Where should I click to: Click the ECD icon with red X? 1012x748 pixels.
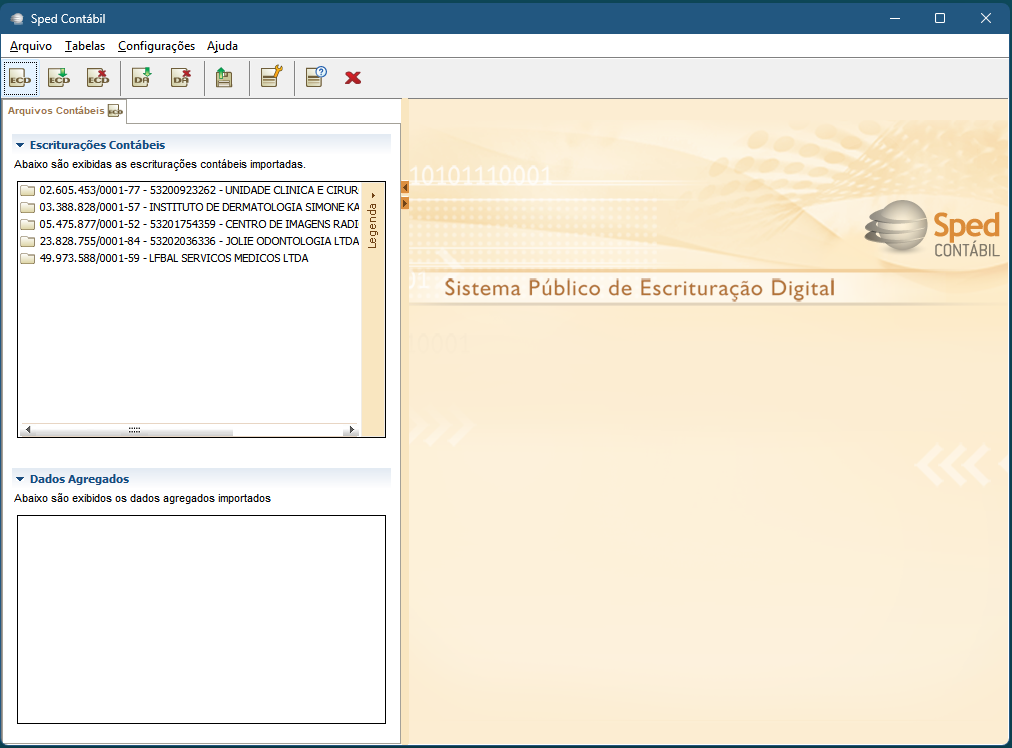point(98,78)
